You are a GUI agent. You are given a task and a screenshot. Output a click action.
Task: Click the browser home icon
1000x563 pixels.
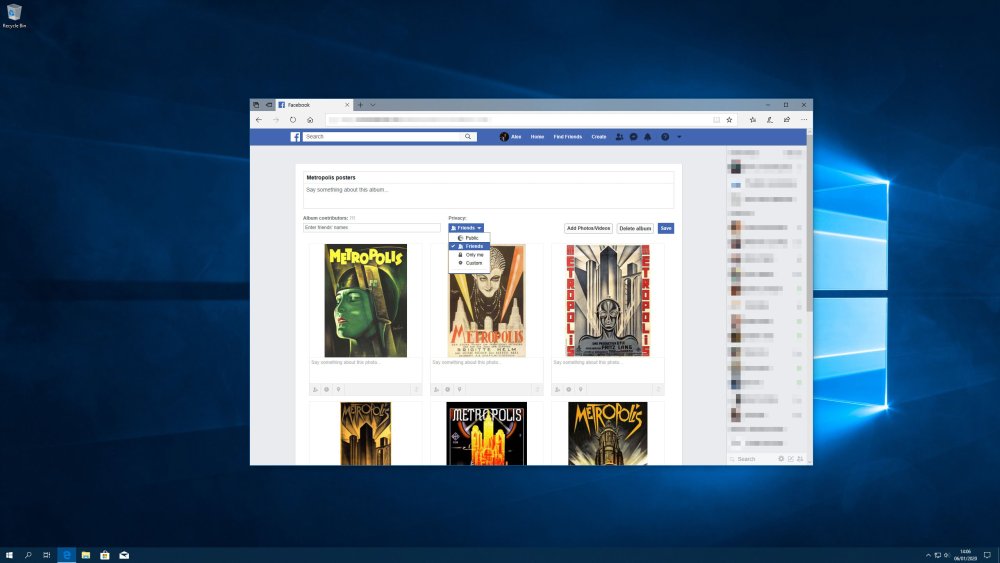310,120
